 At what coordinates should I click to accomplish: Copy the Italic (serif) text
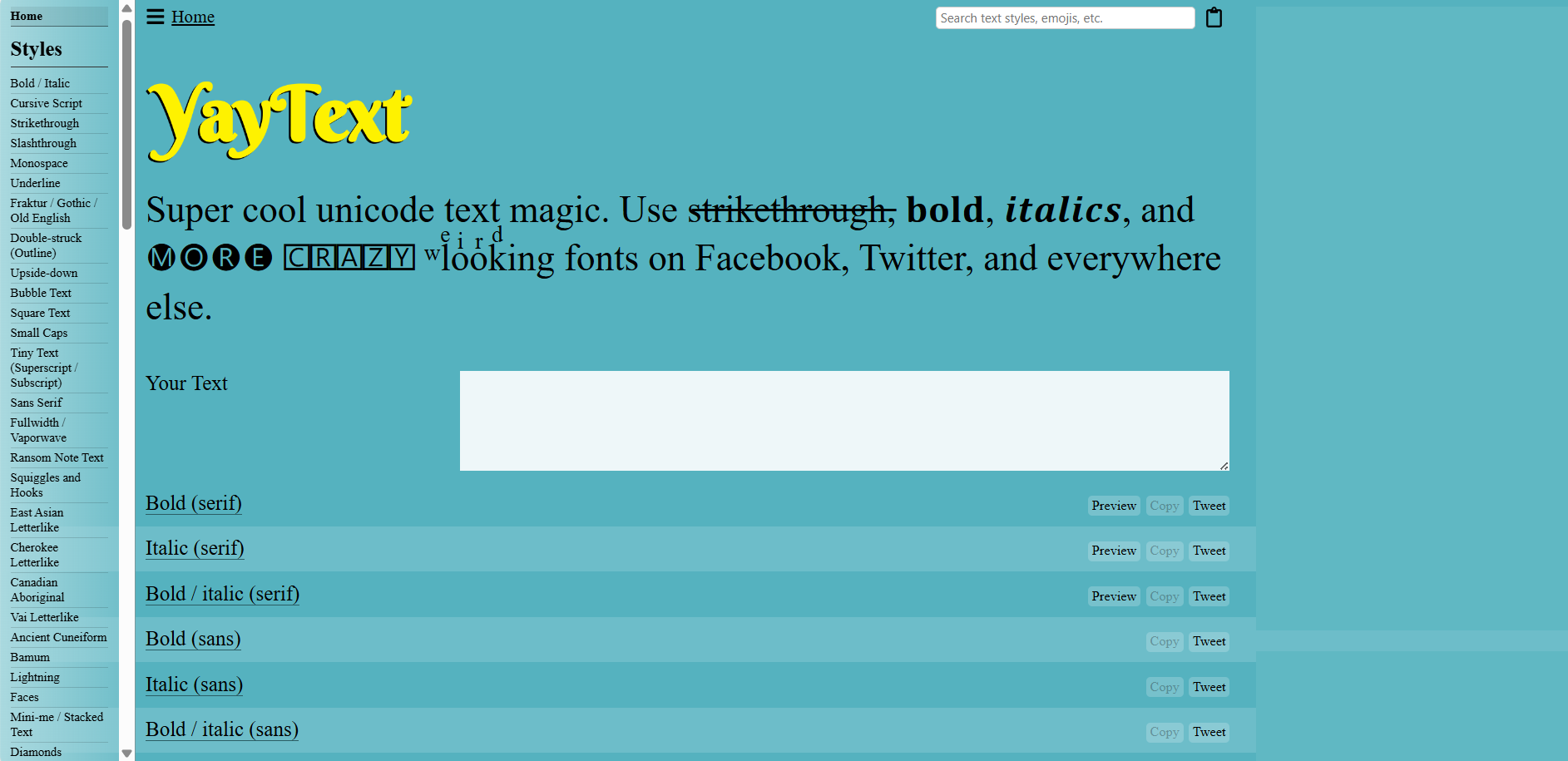point(1165,551)
